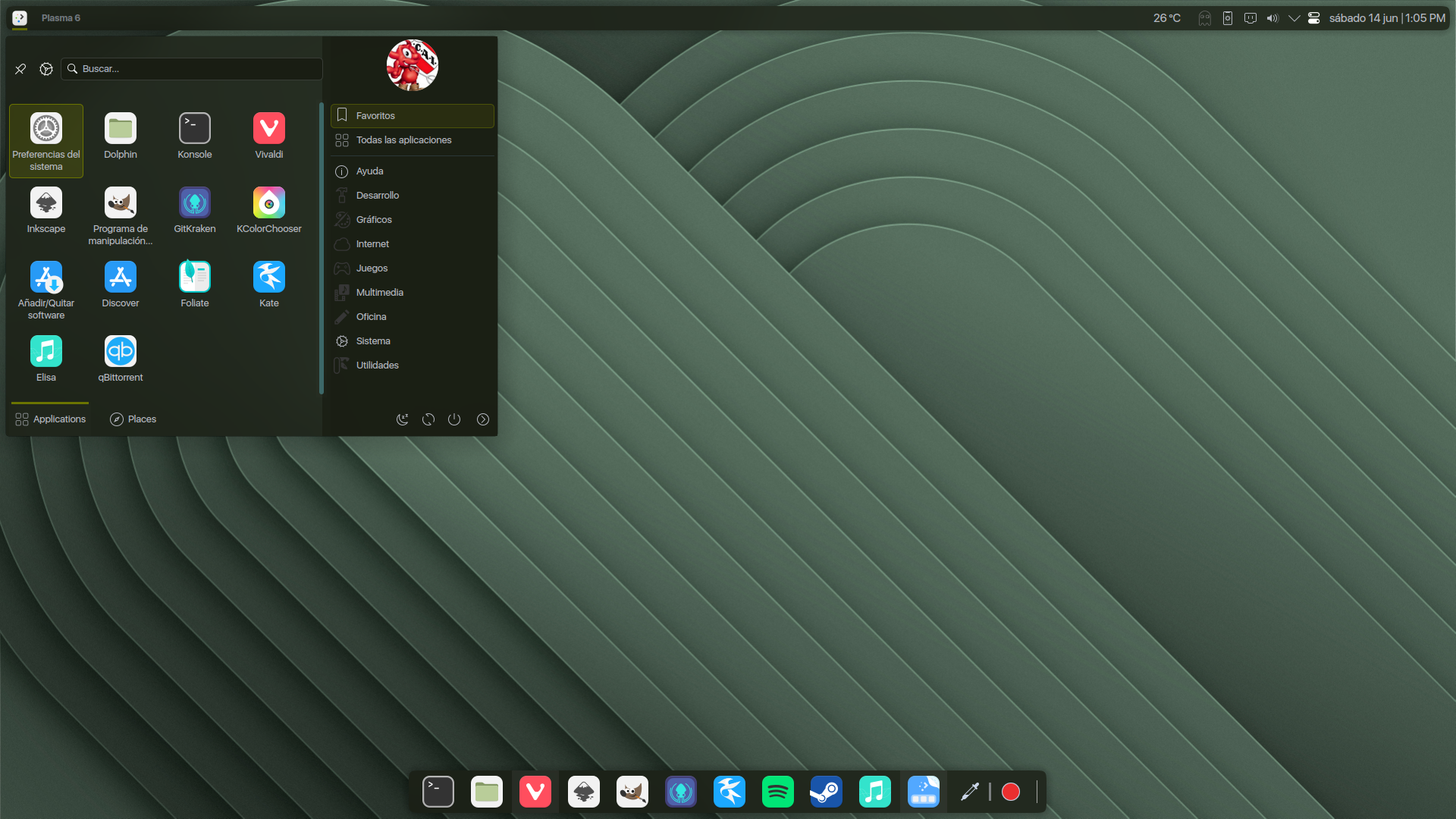
Task: Open the Utilidades category
Action: click(x=413, y=366)
